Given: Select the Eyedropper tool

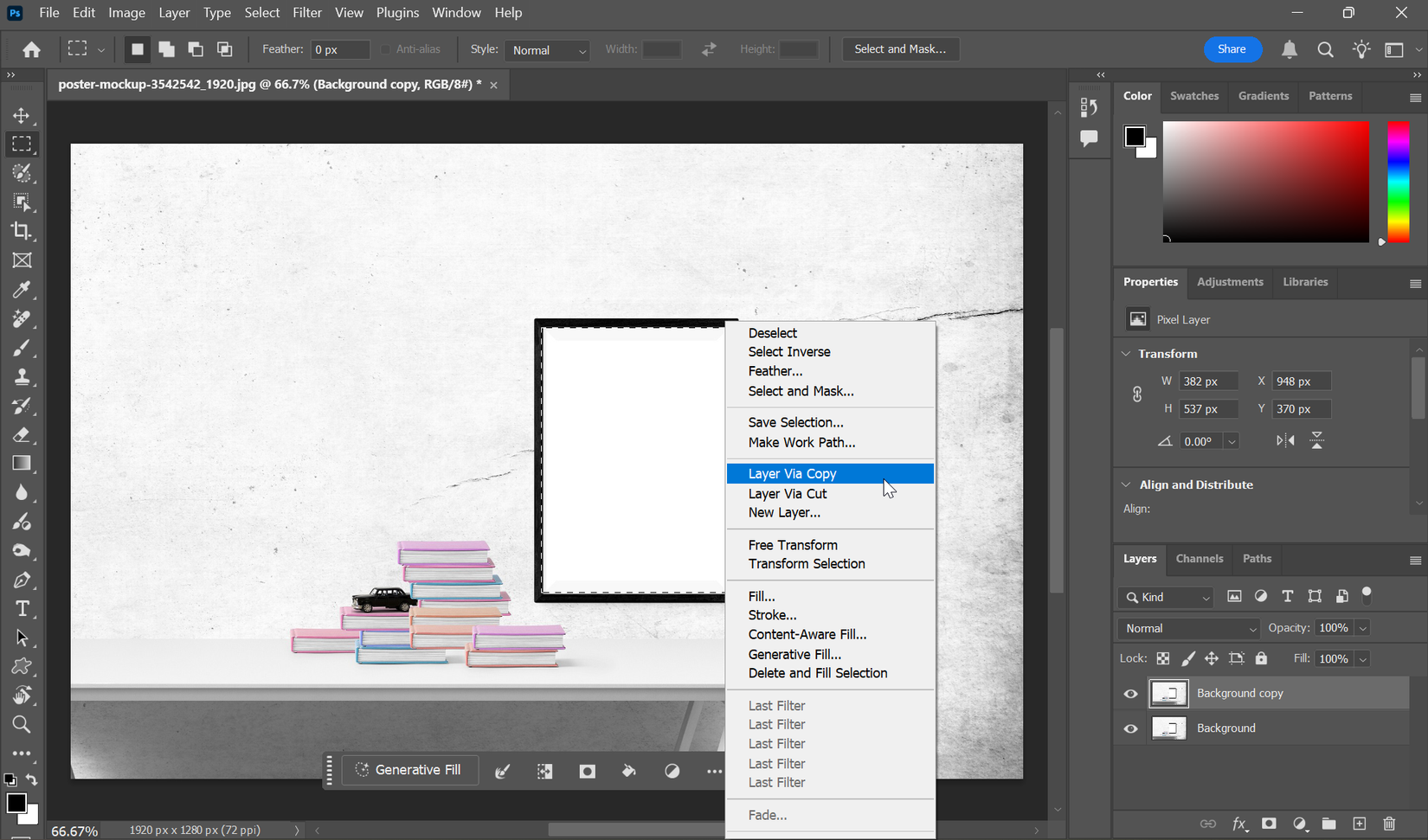Looking at the screenshot, I should pyautogui.click(x=22, y=290).
